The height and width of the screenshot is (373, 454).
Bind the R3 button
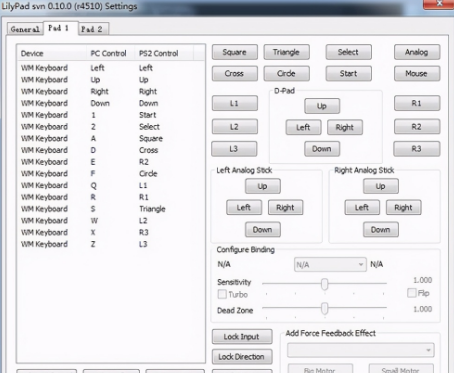[x=417, y=149]
